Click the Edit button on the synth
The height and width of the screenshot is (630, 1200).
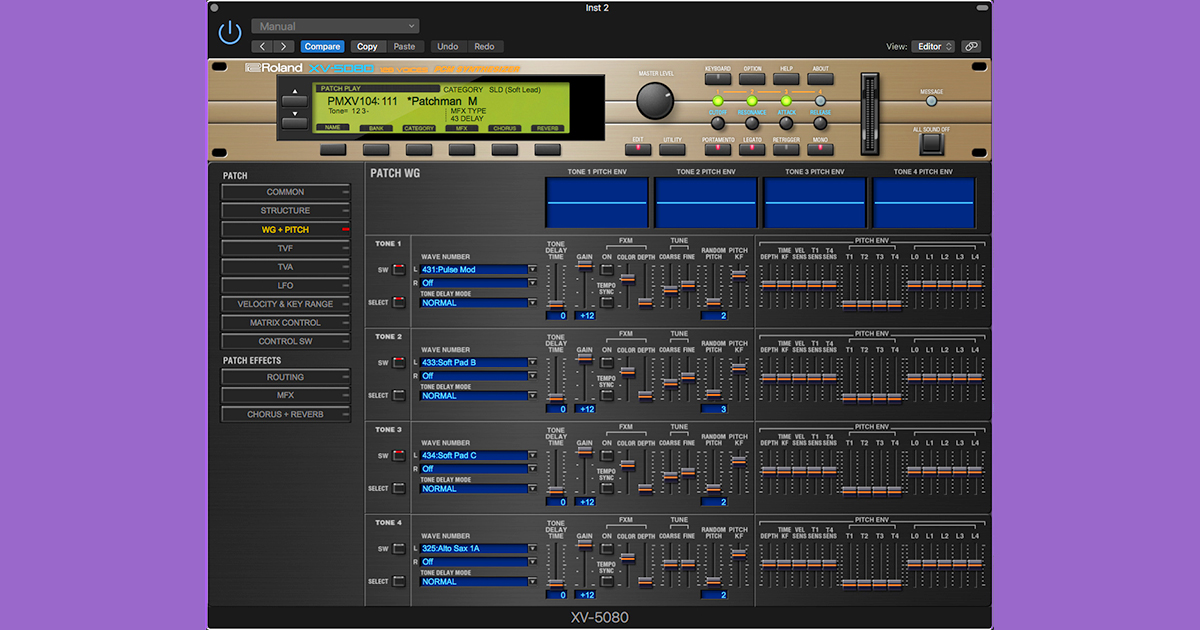click(x=638, y=149)
